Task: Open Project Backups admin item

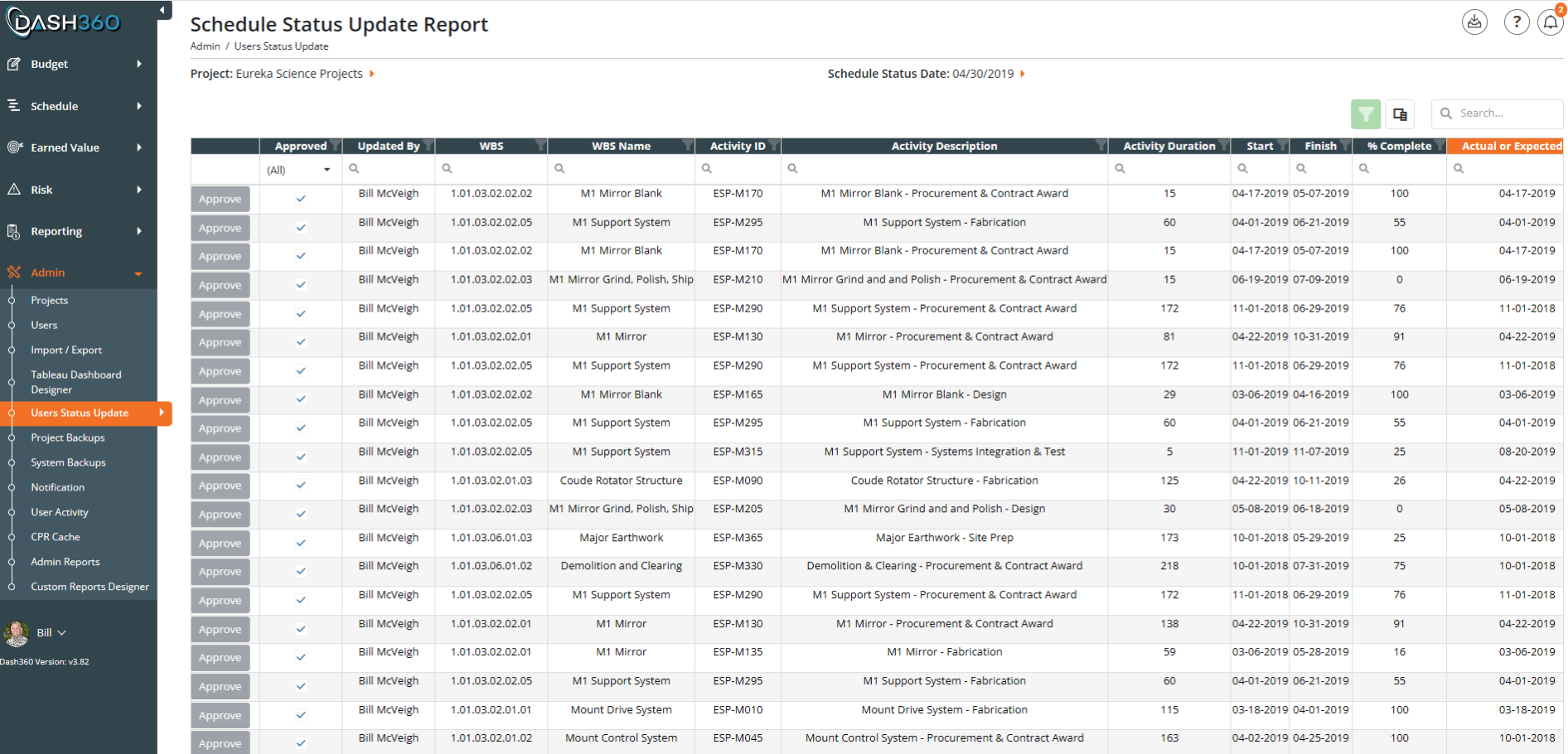Action: coord(68,437)
